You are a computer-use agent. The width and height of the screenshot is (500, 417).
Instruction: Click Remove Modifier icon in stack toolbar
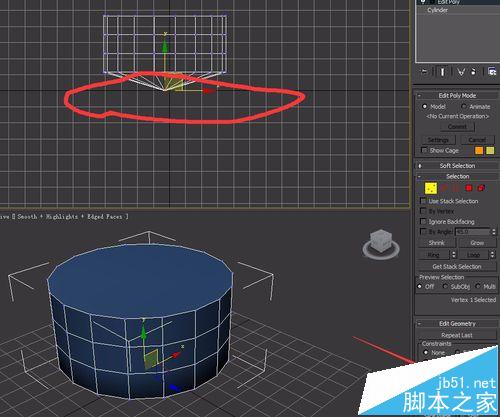pos(474,72)
